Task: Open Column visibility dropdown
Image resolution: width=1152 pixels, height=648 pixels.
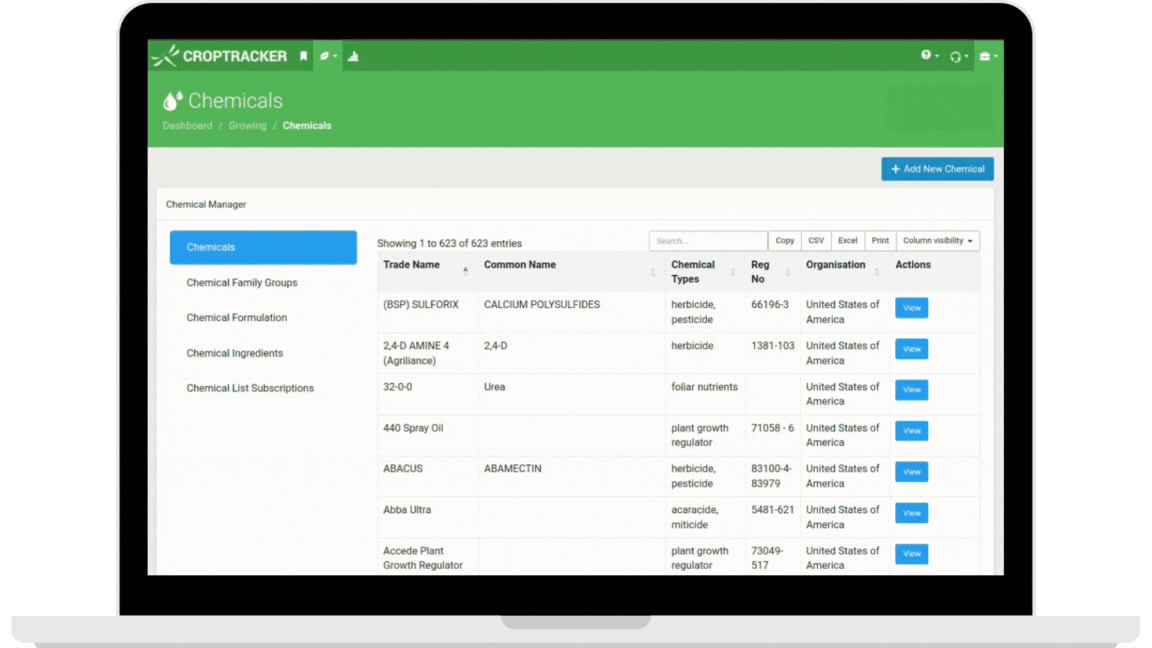Action: [x=937, y=241]
